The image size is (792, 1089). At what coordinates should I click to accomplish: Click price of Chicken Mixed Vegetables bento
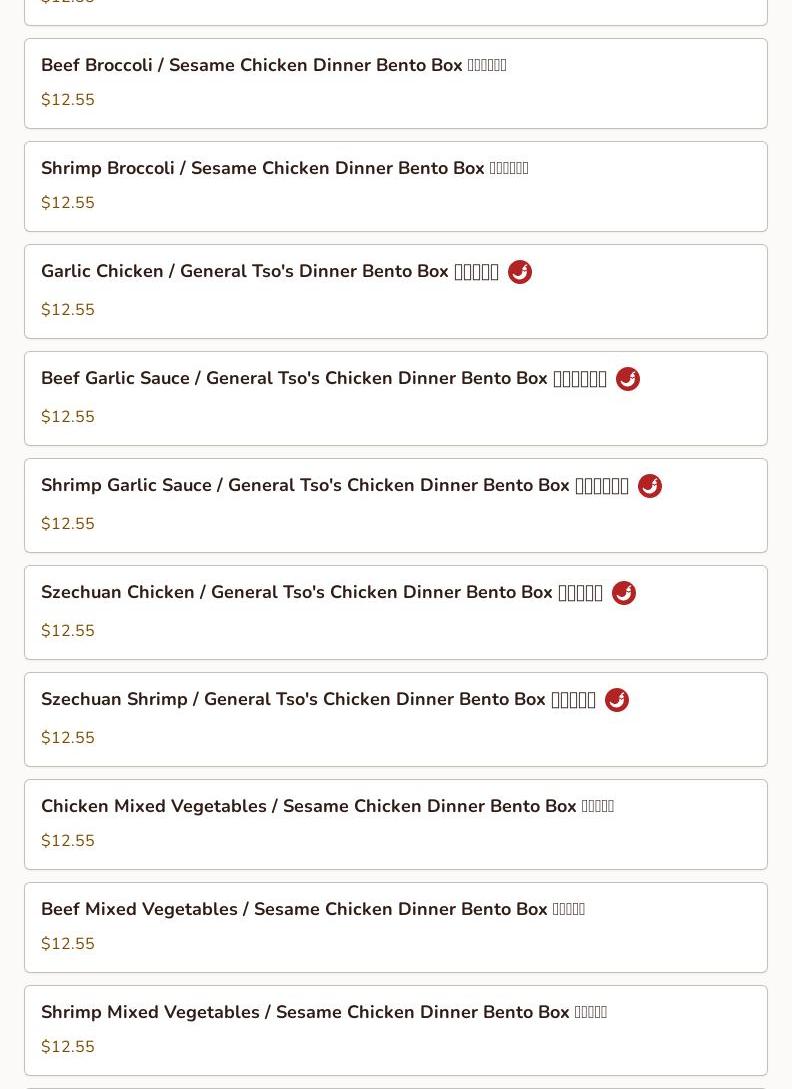(68, 841)
